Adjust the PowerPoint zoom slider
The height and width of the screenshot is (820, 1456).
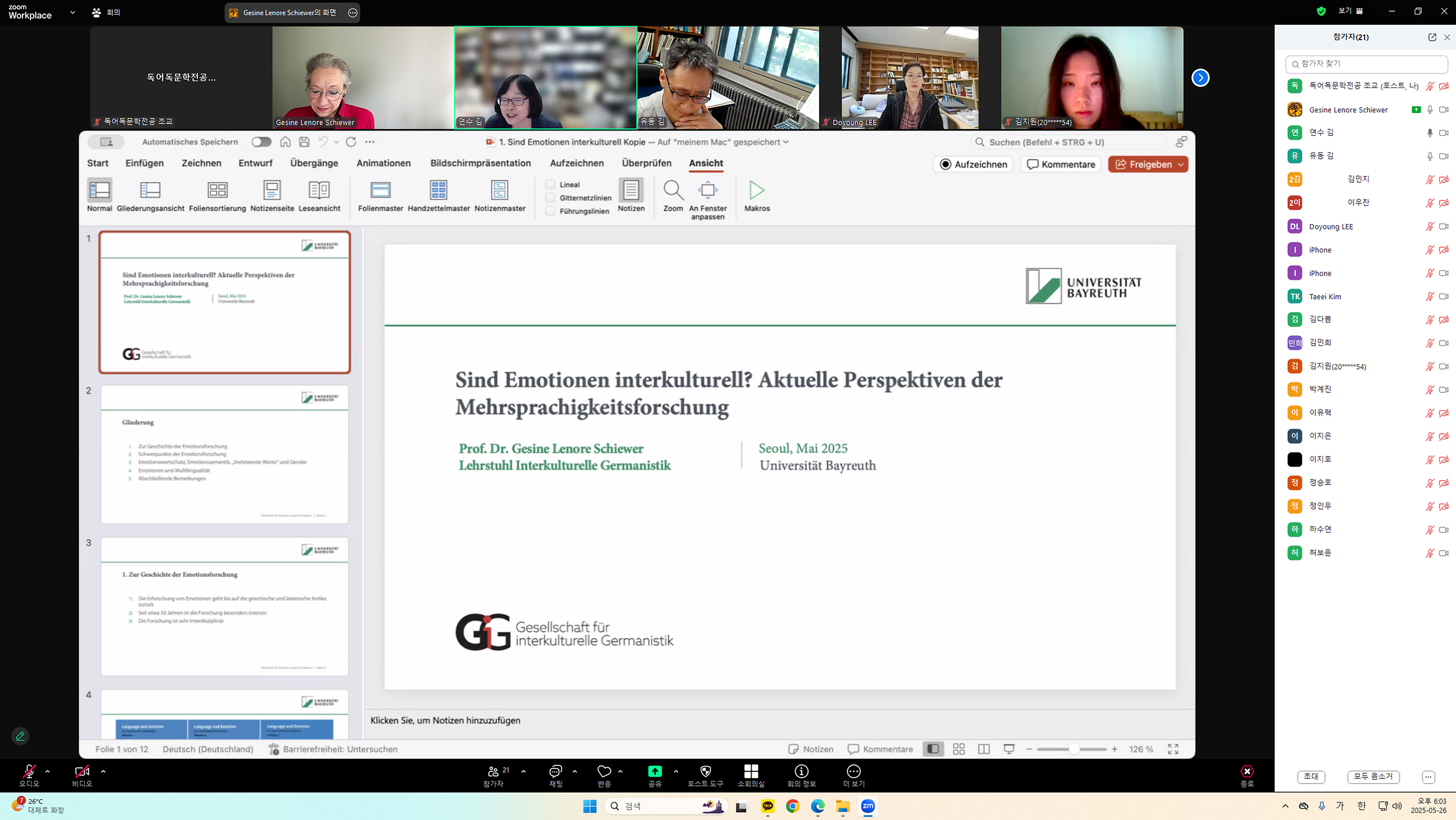(1074, 749)
